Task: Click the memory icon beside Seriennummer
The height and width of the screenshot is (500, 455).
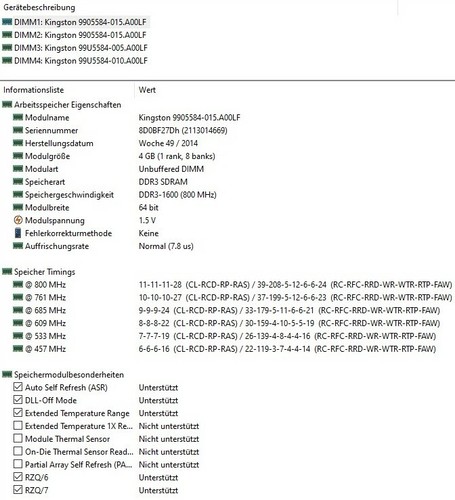Action: point(18,130)
